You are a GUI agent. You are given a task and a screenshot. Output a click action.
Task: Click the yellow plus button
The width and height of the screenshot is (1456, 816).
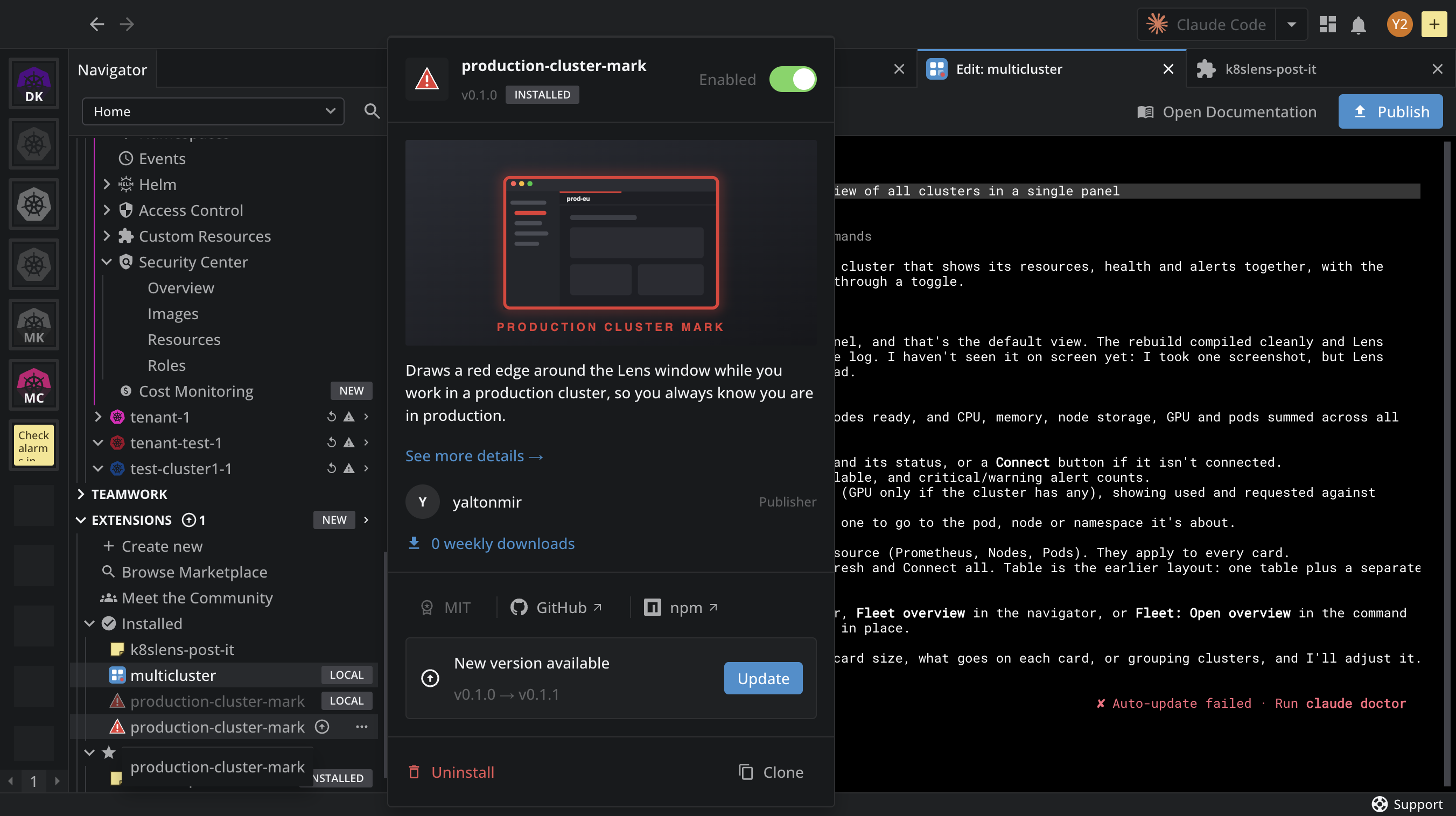pos(1434,24)
